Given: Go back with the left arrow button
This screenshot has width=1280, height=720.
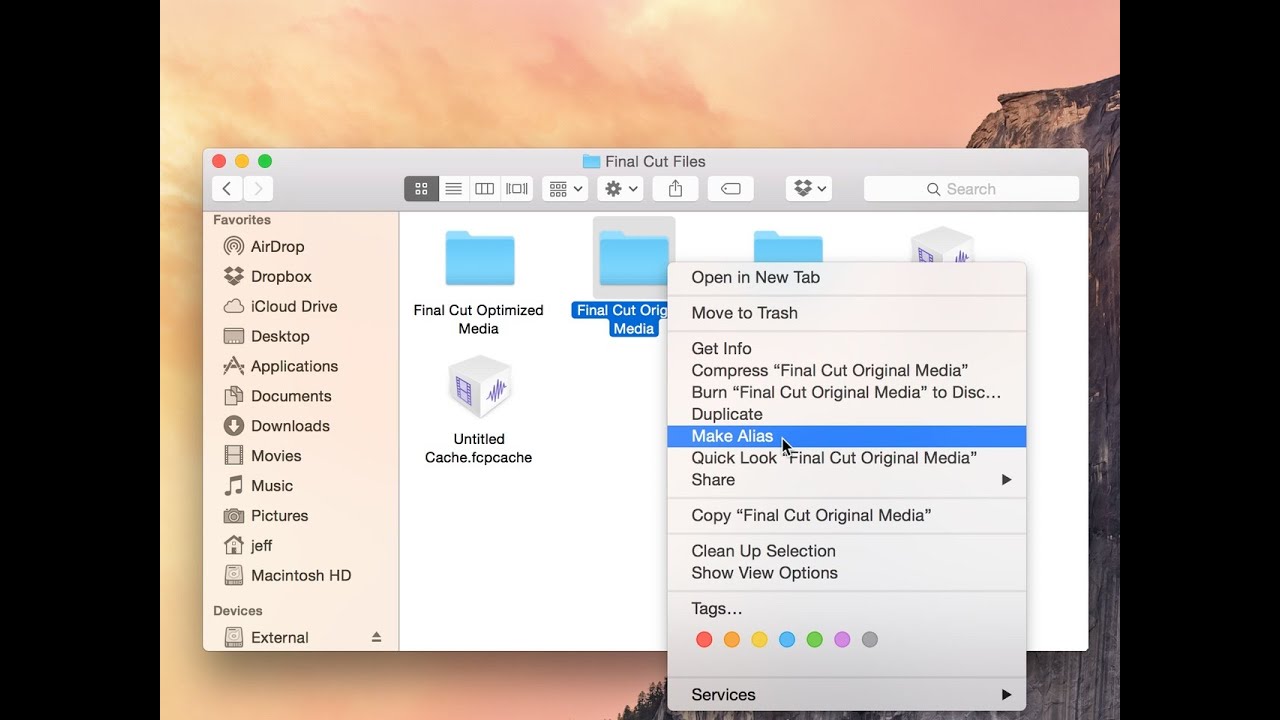Looking at the screenshot, I should 227,188.
